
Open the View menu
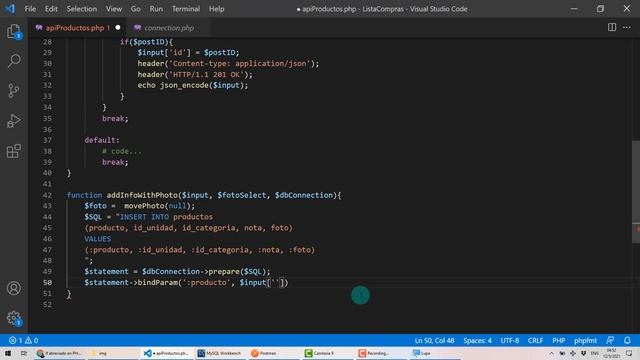tap(114, 9)
